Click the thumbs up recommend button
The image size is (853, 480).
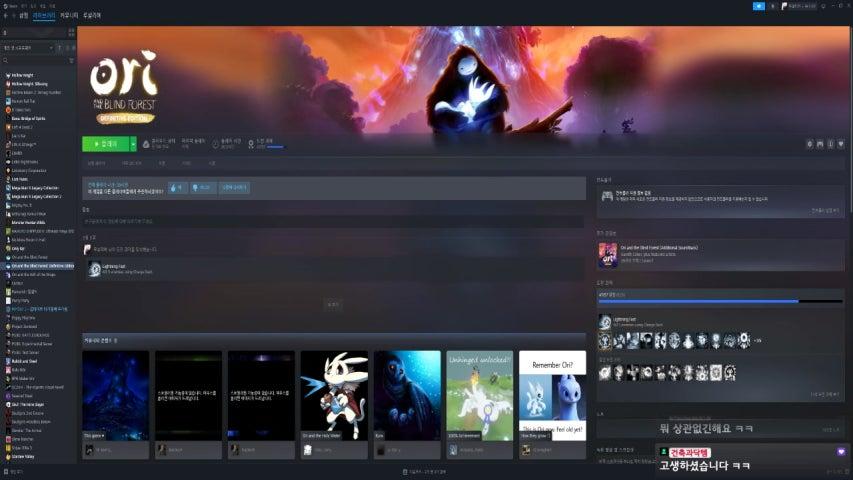tap(176, 187)
